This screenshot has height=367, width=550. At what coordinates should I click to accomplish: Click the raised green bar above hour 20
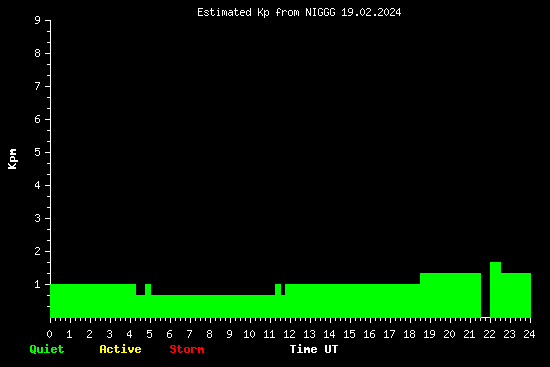tap(450, 295)
